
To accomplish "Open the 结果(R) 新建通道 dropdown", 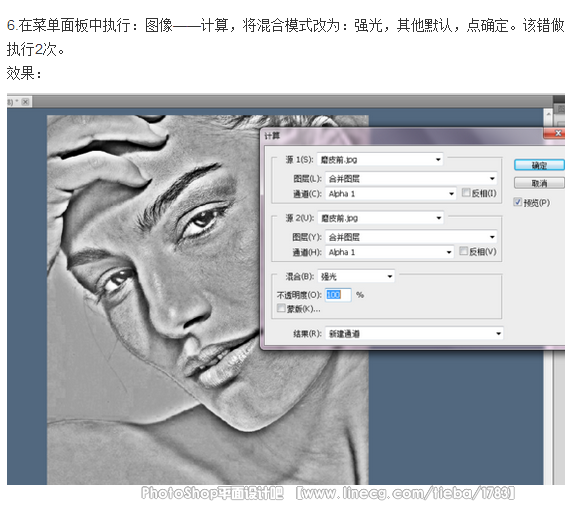I will pyautogui.click(x=414, y=333).
